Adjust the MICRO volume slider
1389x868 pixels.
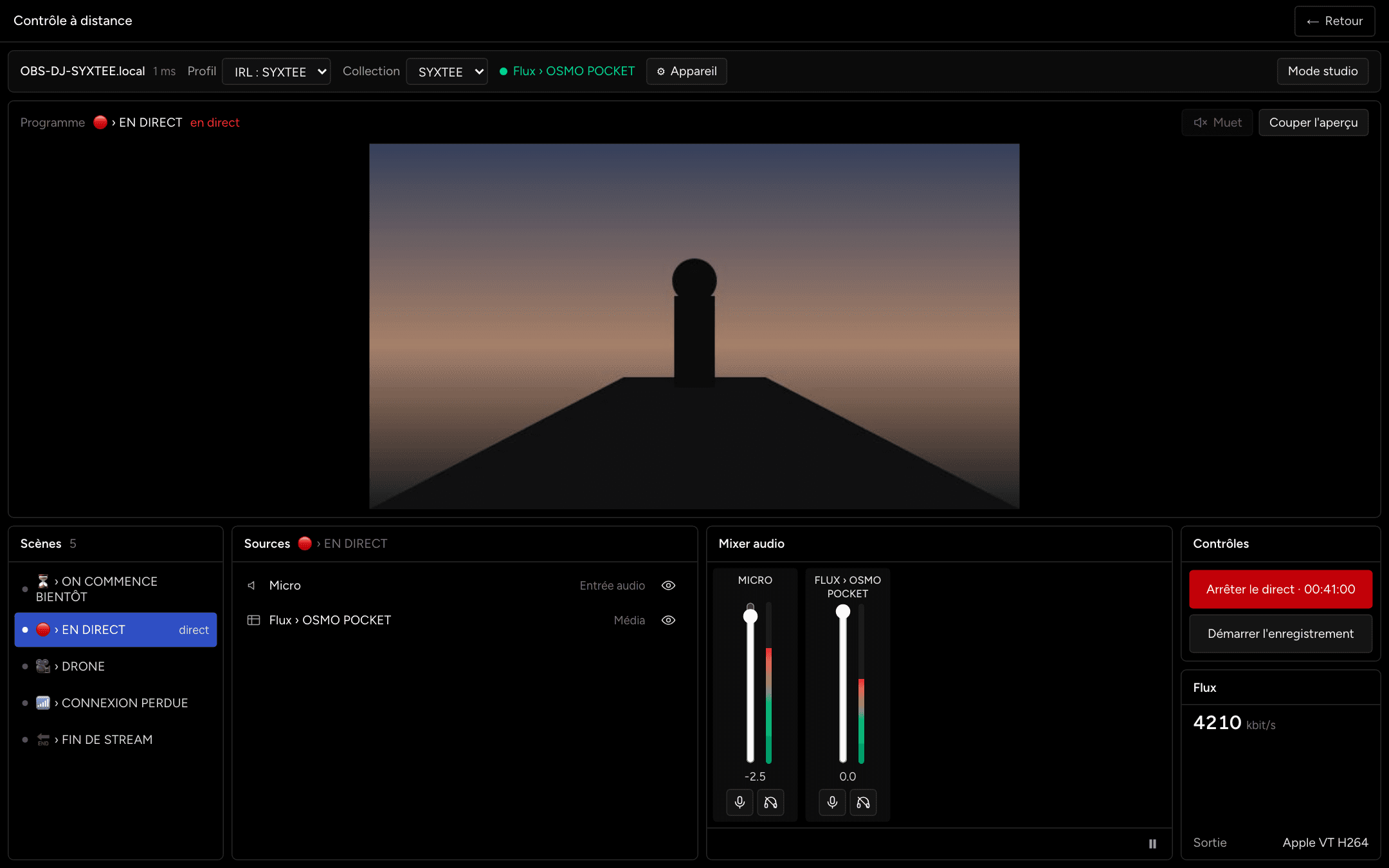tap(750, 682)
